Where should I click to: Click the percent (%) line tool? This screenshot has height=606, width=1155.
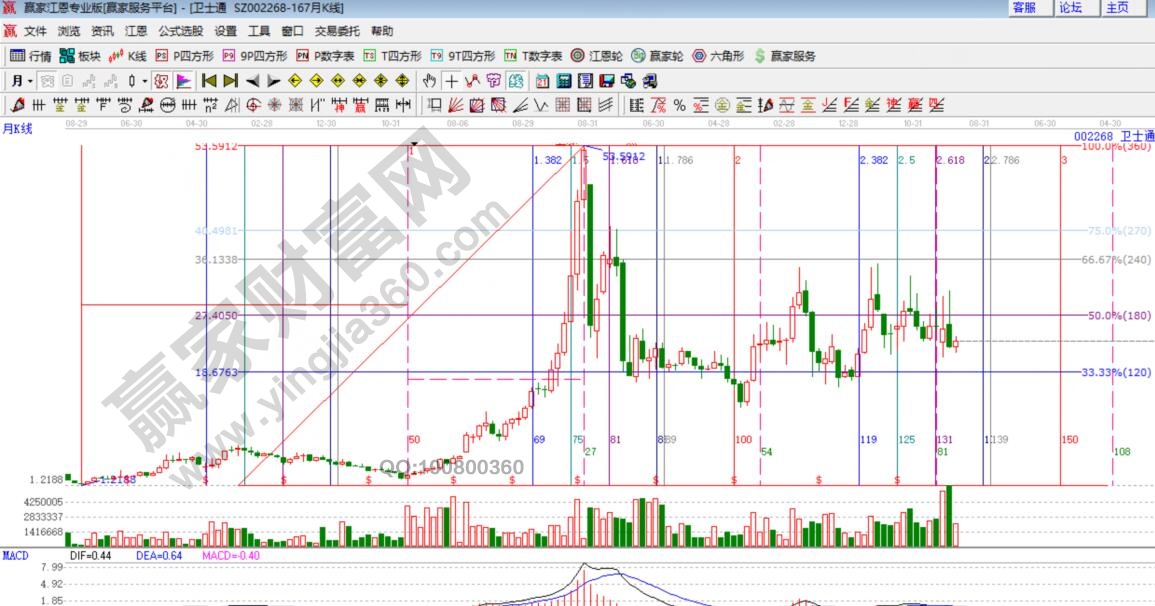tap(679, 105)
